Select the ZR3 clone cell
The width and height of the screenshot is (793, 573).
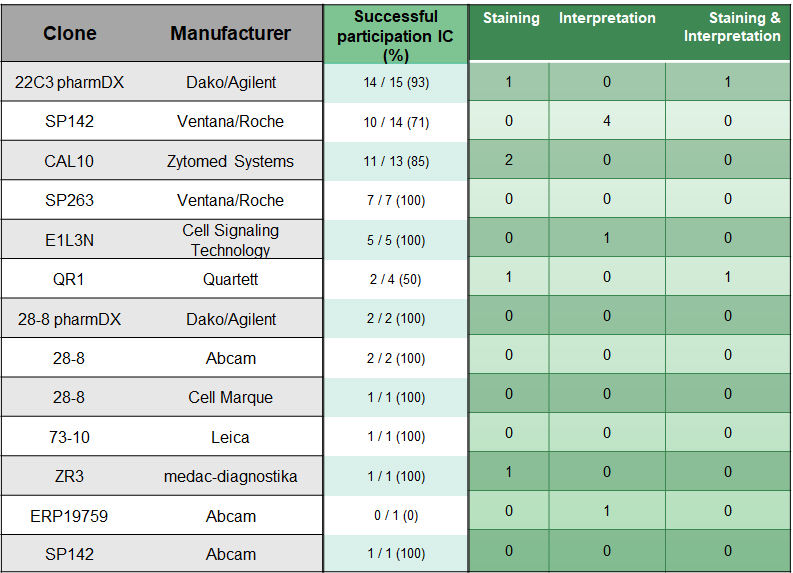(70, 476)
